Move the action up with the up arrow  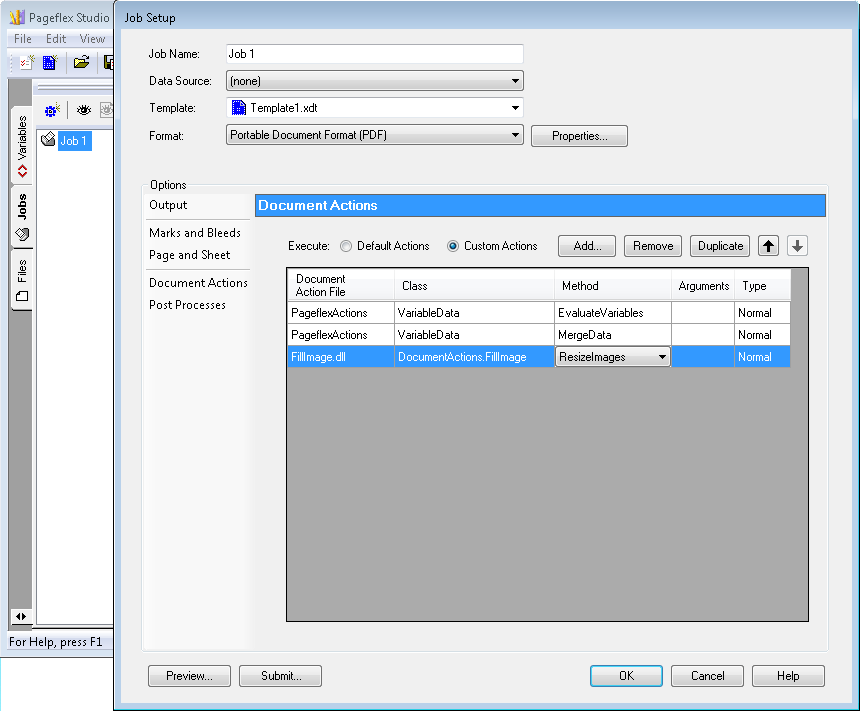[768, 246]
